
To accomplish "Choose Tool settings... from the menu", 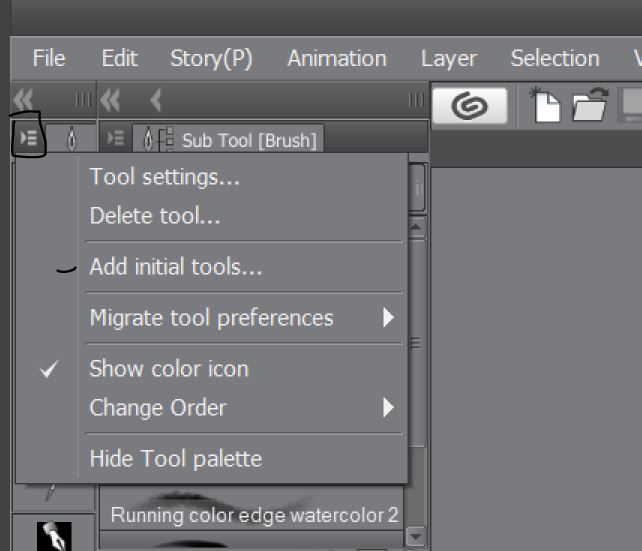I will pos(165,178).
